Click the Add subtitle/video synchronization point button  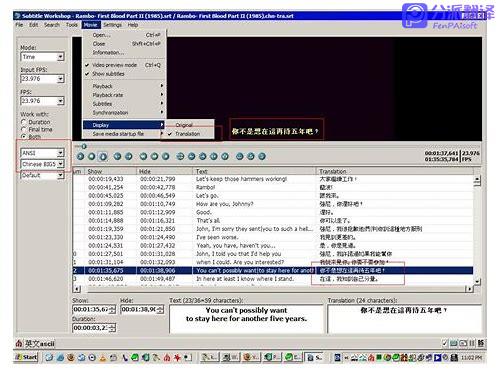click(x=262, y=156)
